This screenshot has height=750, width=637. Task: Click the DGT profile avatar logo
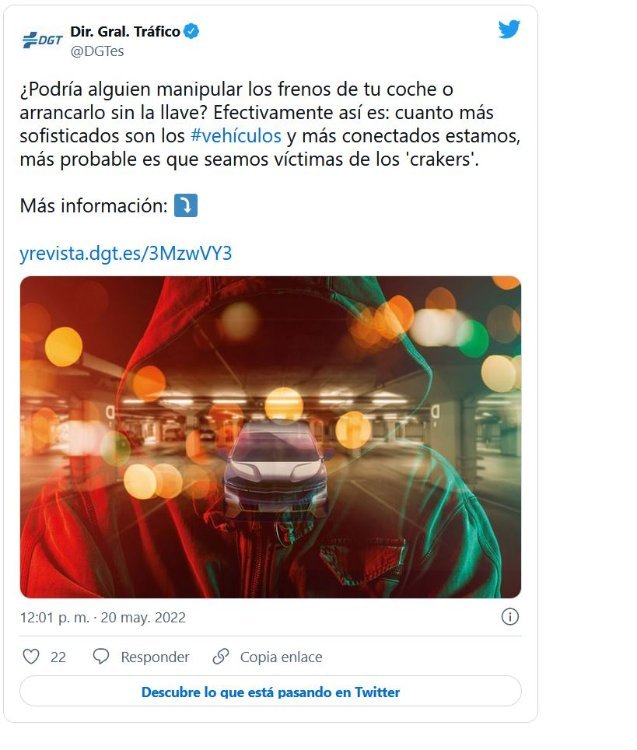(42, 40)
